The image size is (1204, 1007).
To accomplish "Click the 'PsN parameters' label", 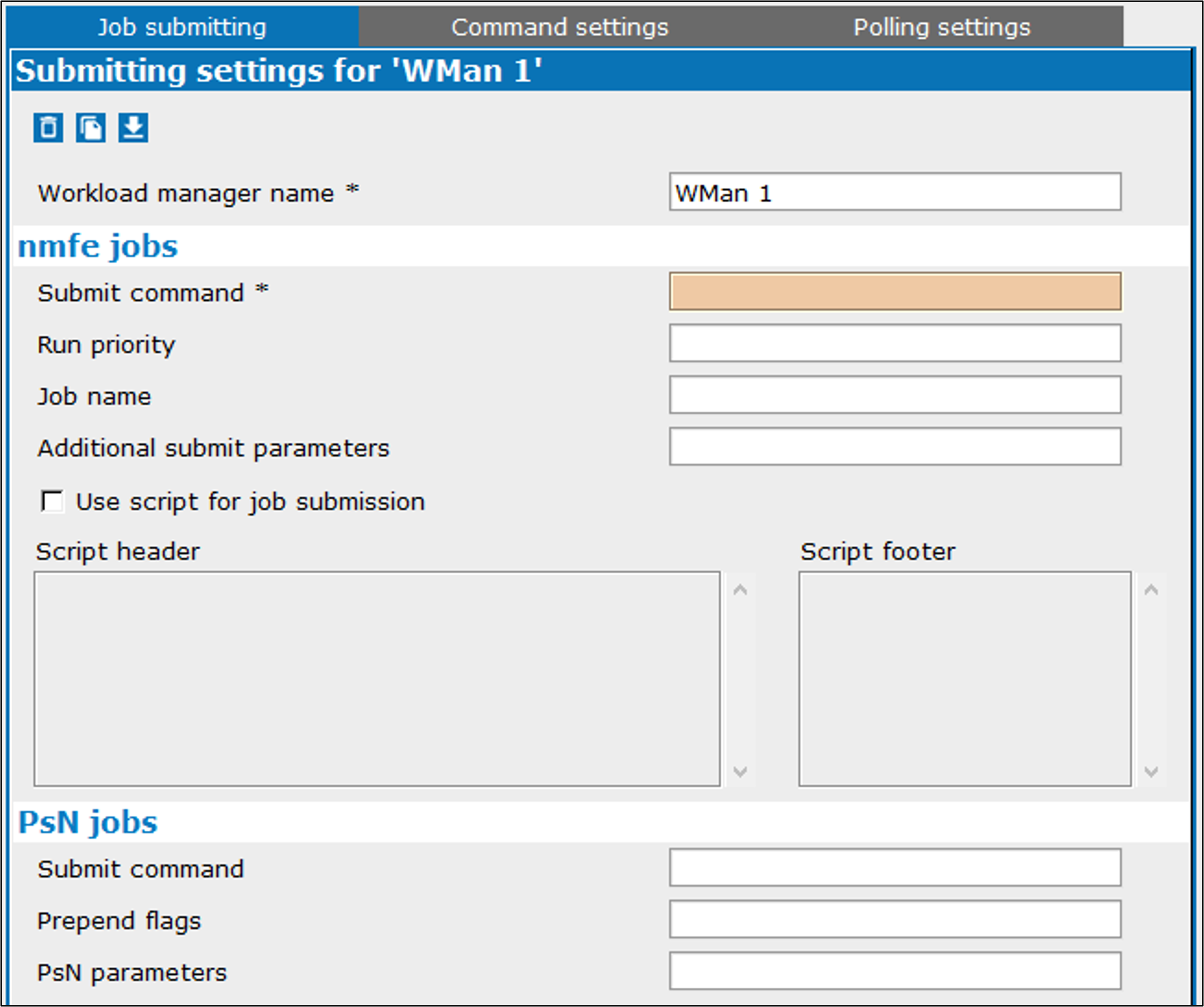I will pos(132,973).
